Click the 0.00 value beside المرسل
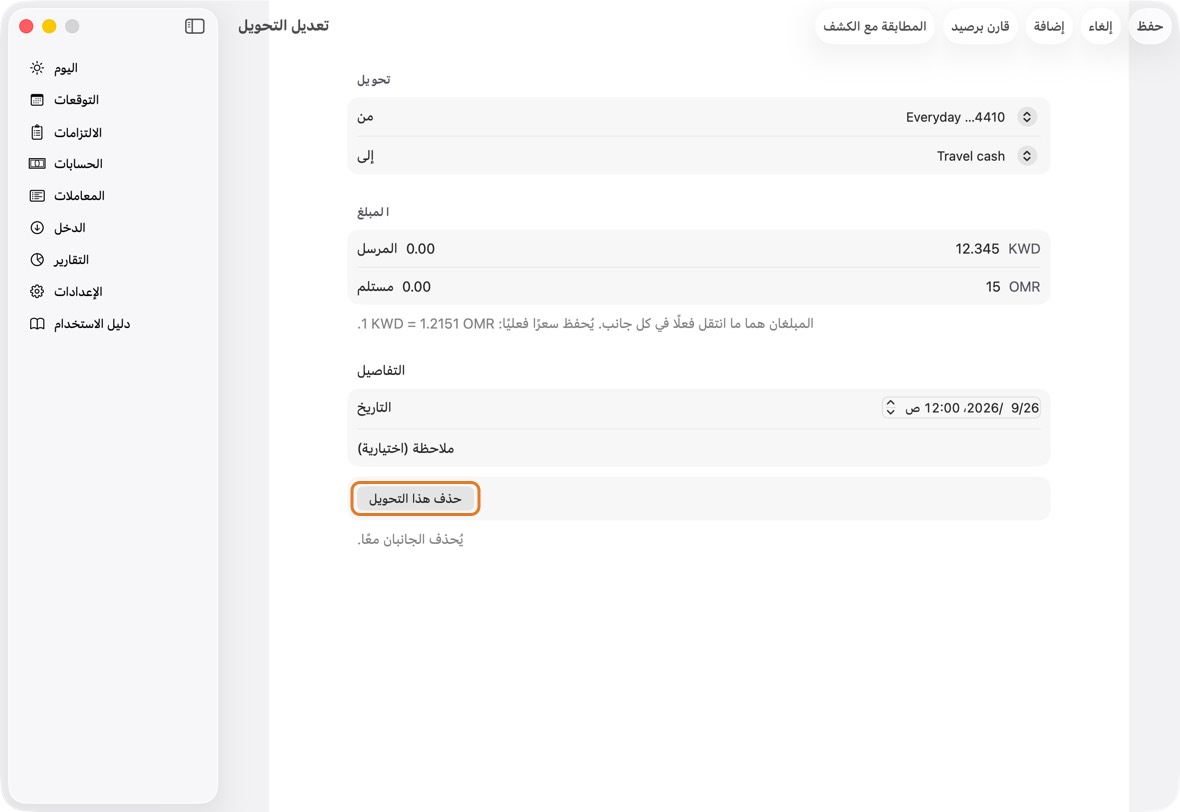 click(421, 249)
